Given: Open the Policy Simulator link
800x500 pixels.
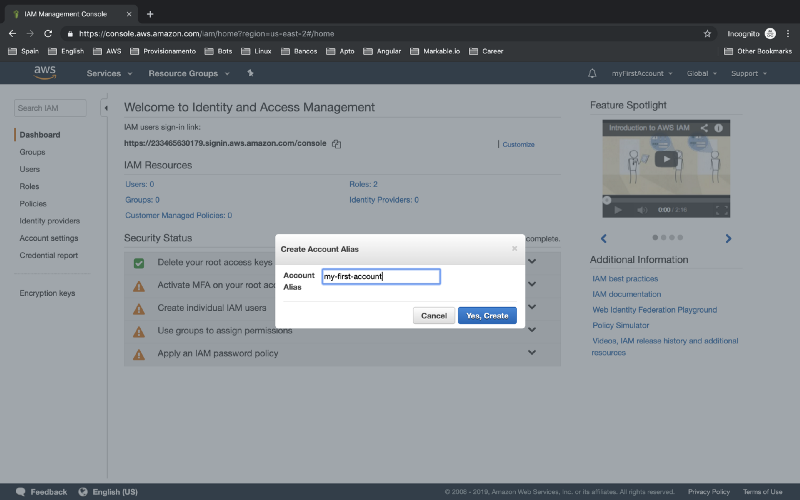Looking at the screenshot, I should [620, 325].
